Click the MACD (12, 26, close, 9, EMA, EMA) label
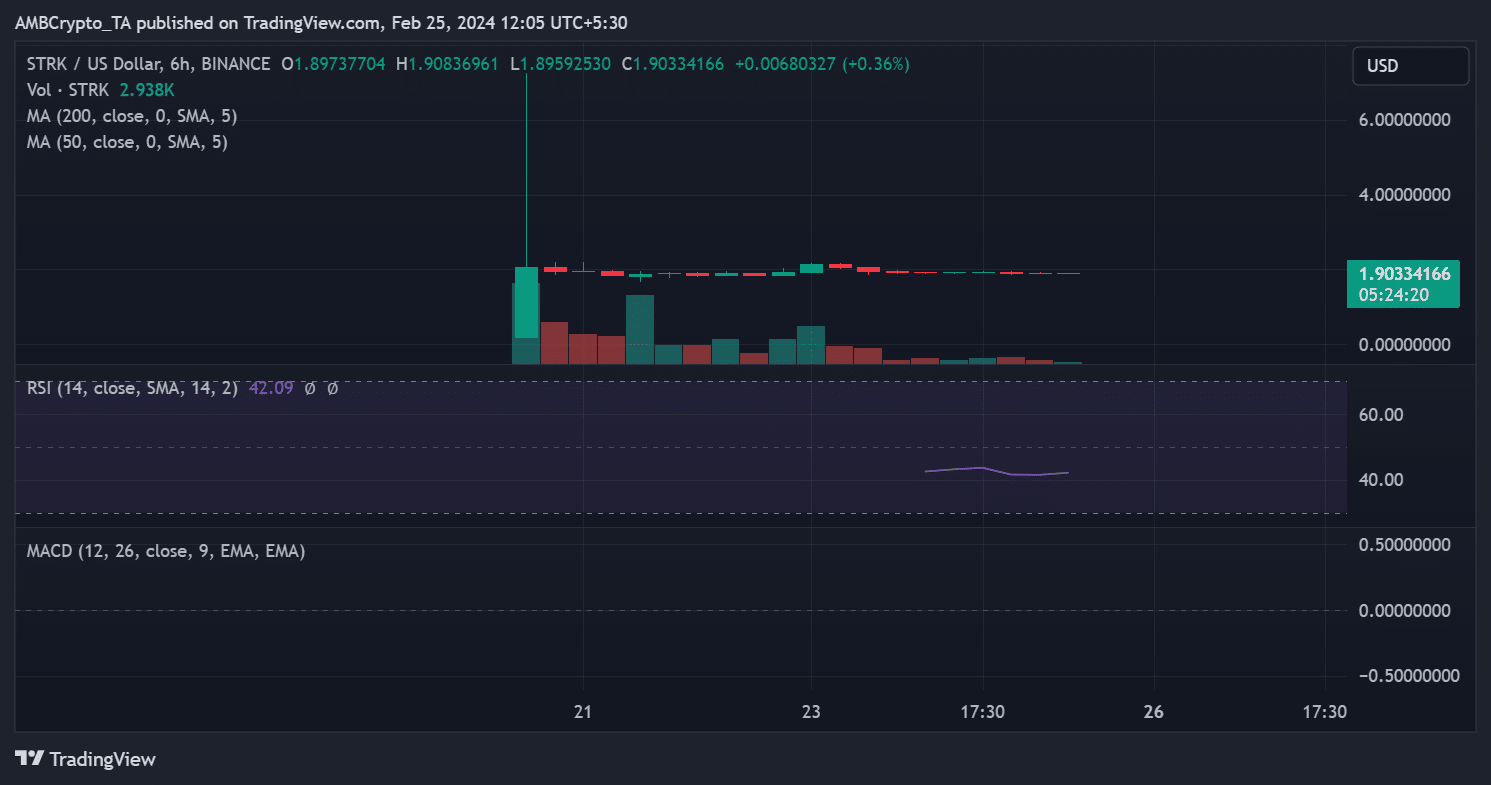The image size is (1491, 785). tap(166, 551)
